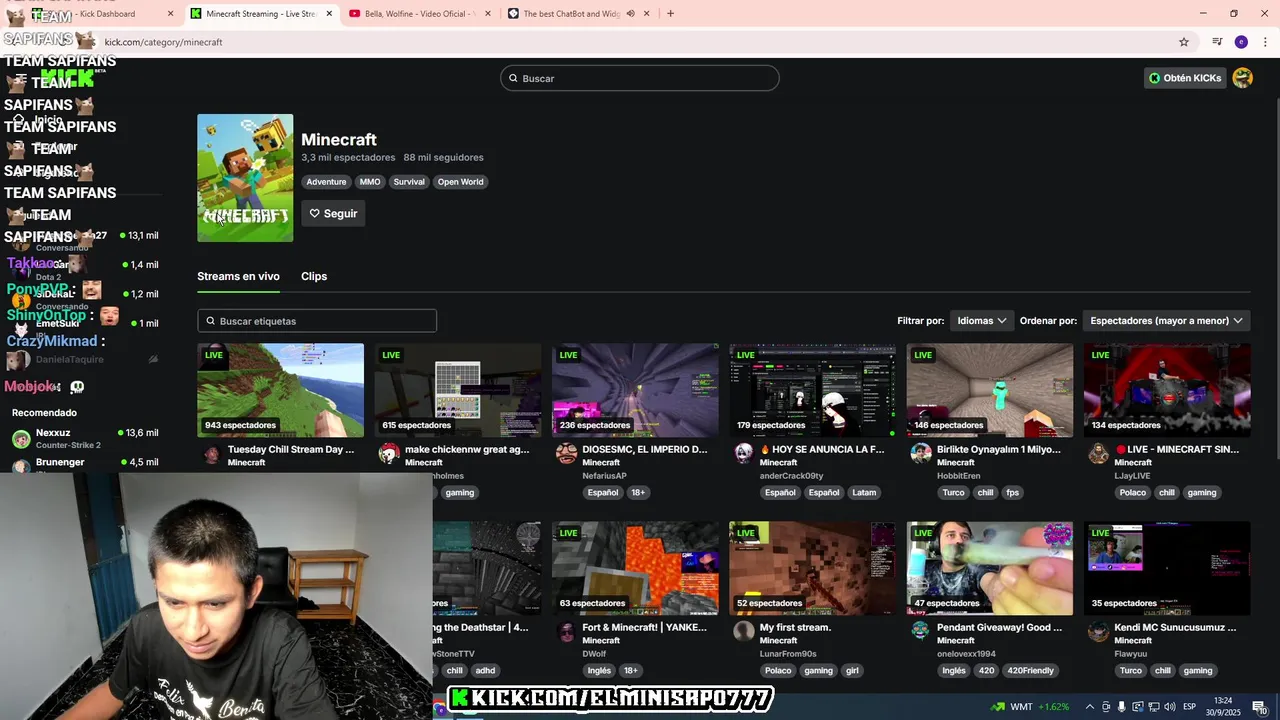Open the 615 espectadores stream thumbnail
The height and width of the screenshot is (720, 1280).
[x=458, y=390]
